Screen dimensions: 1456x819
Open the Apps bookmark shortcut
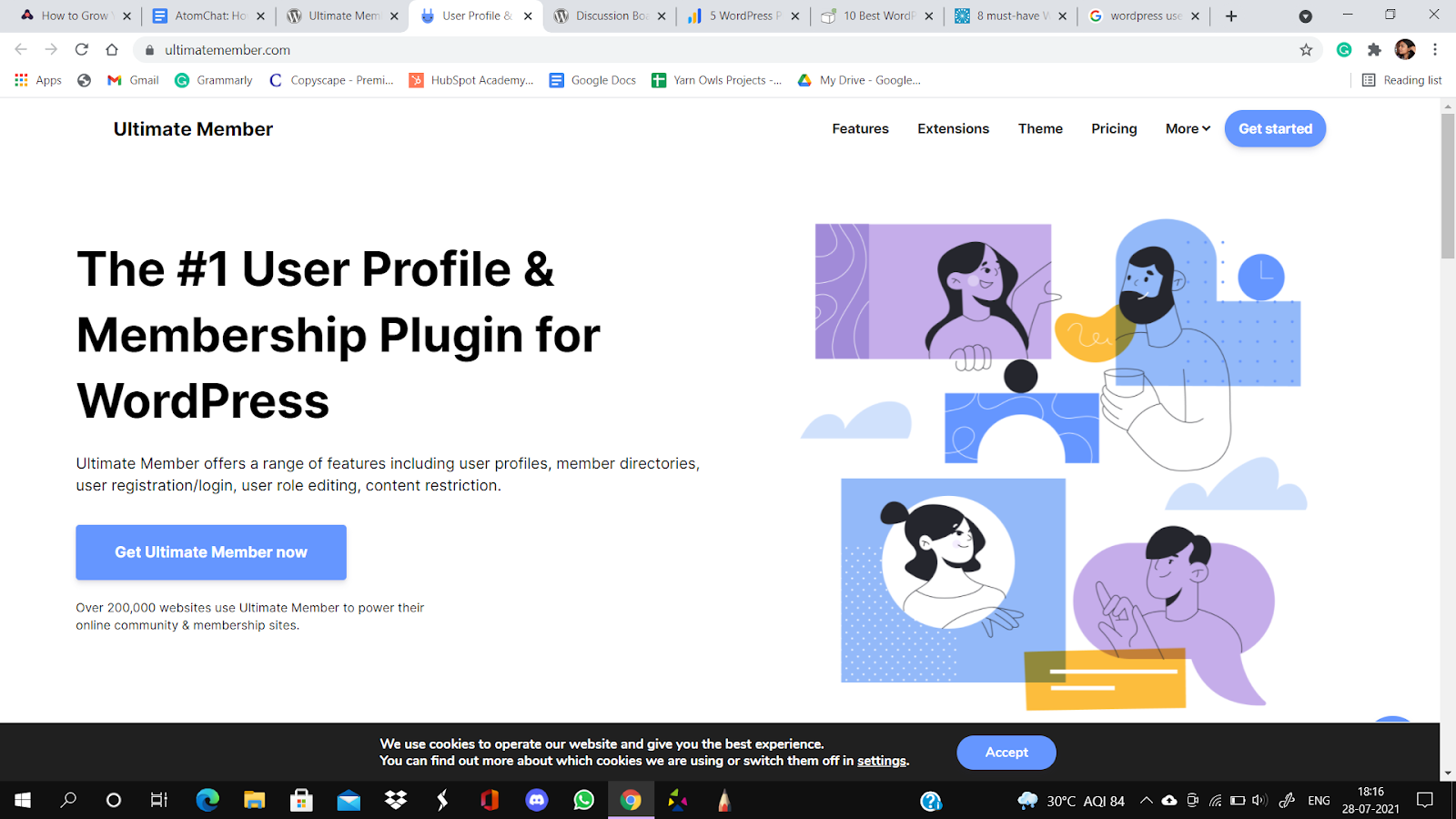tap(38, 80)
